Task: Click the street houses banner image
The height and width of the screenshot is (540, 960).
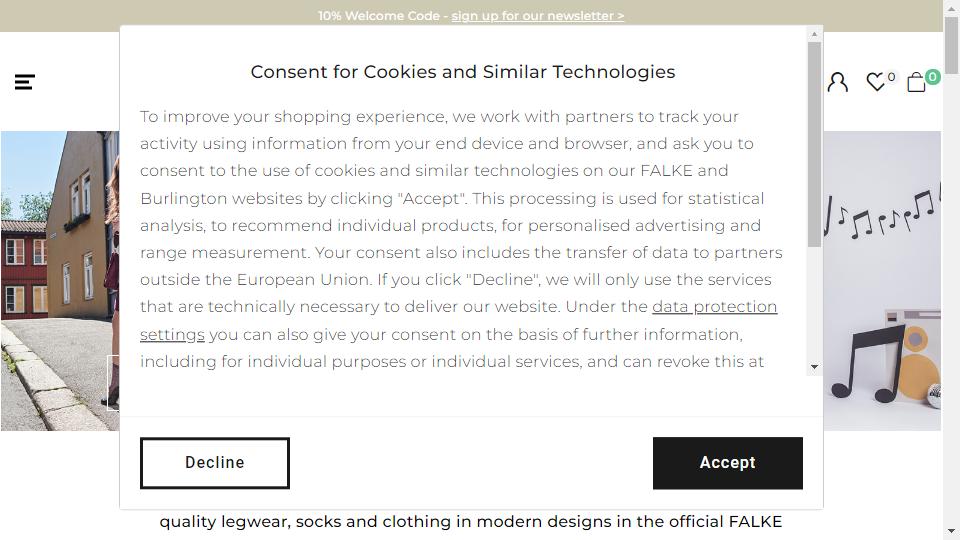Action: click(x=60, y=280)
